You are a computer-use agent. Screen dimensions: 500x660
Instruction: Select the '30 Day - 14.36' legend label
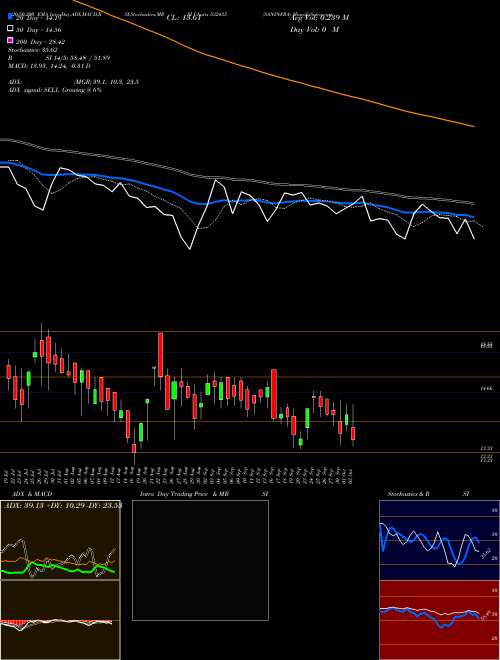[39, 30]
